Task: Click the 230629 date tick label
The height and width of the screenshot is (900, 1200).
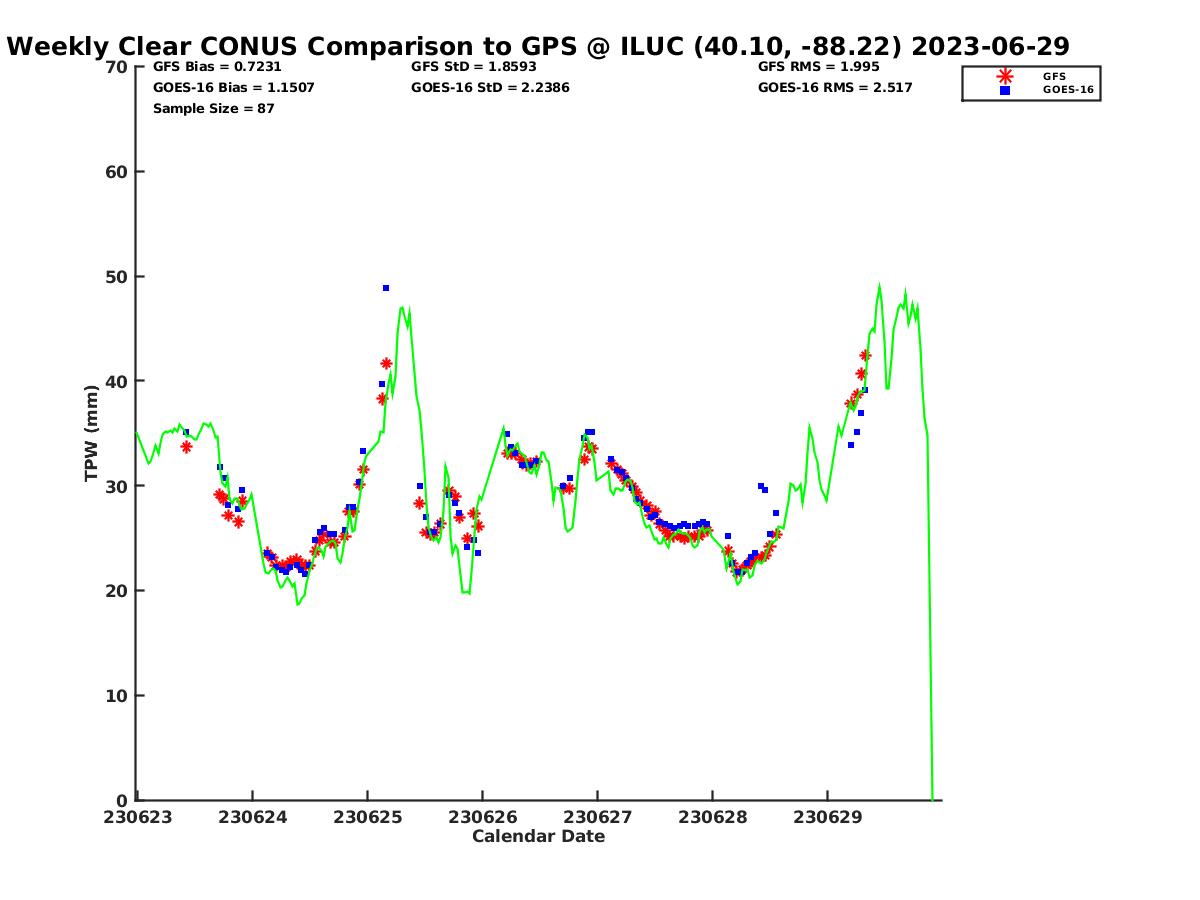Action: click(827, 817)
